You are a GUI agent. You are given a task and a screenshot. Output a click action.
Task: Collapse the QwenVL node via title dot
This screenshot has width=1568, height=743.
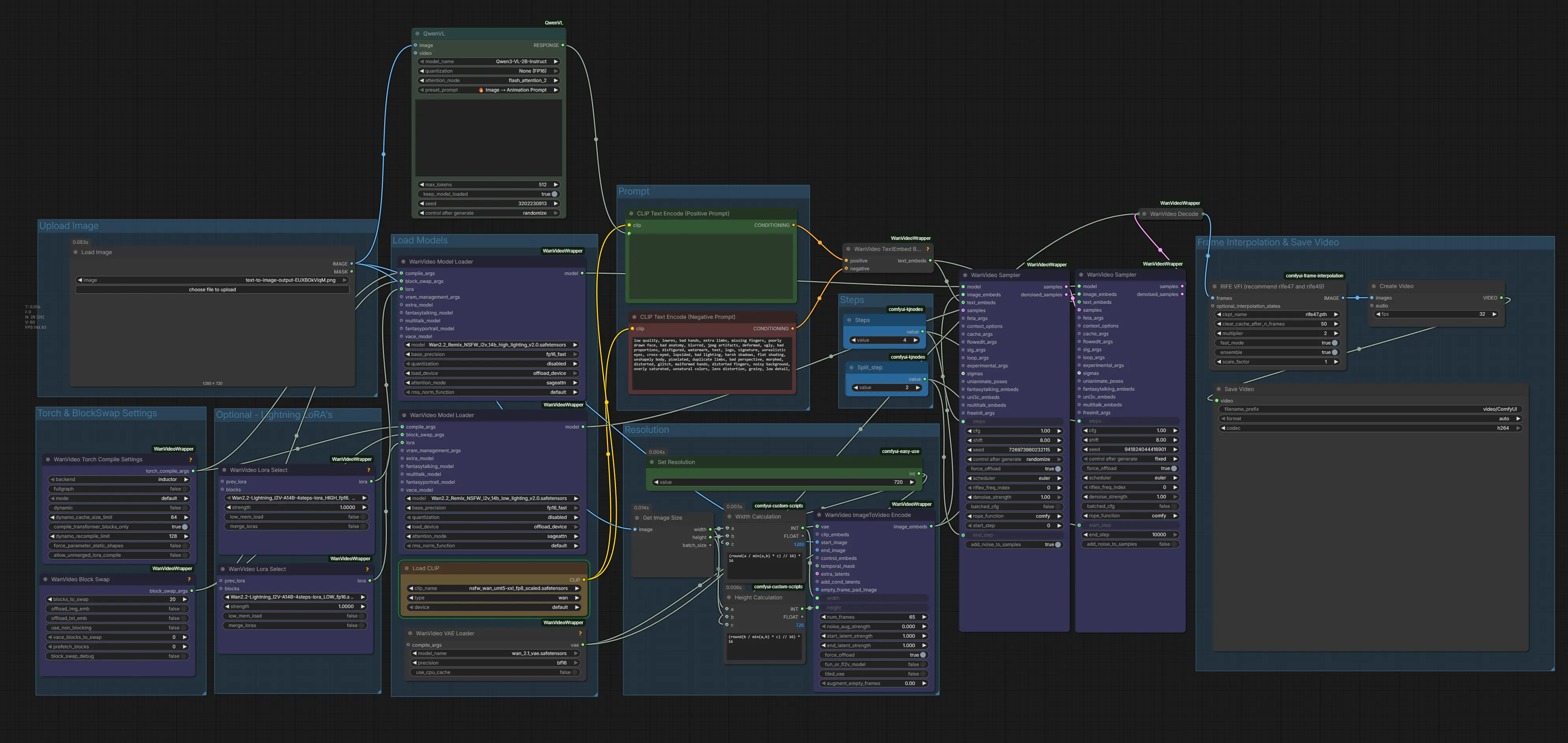click(x=418, y=34)
